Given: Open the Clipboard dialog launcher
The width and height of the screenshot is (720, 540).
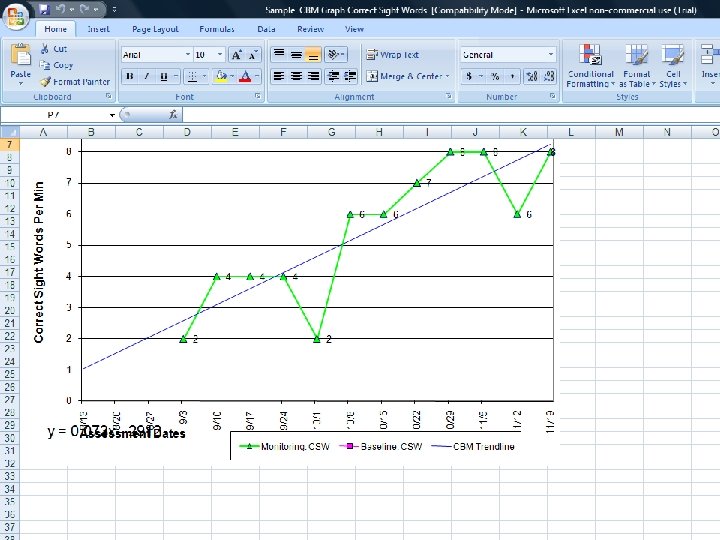Looking at the screenshot, I should 109,96.
